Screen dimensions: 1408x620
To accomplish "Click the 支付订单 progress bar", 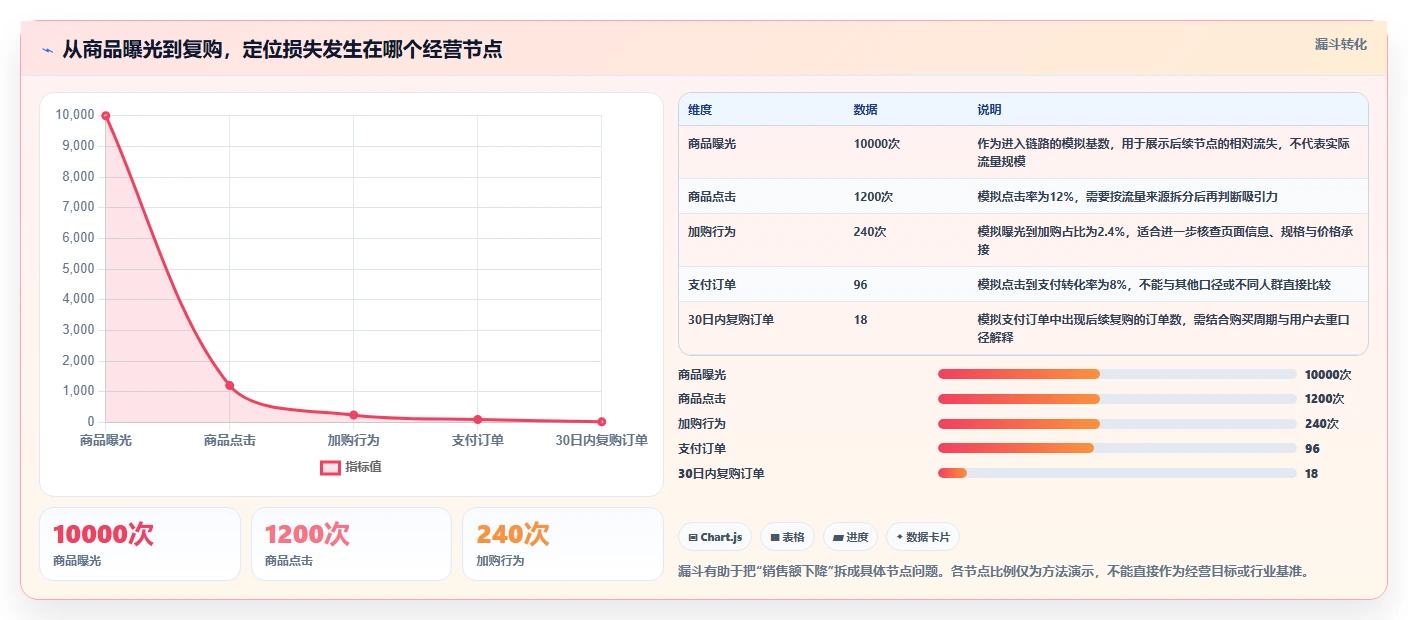I will [1117, 448].
